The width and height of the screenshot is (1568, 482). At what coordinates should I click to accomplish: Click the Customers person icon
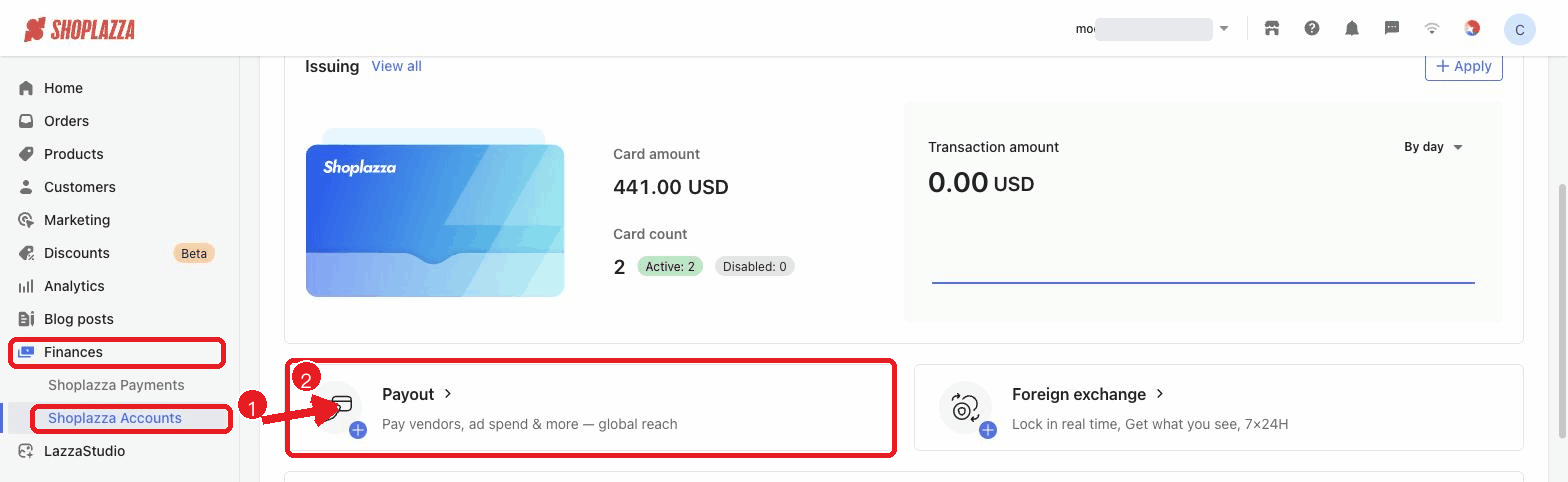(26, 187)
